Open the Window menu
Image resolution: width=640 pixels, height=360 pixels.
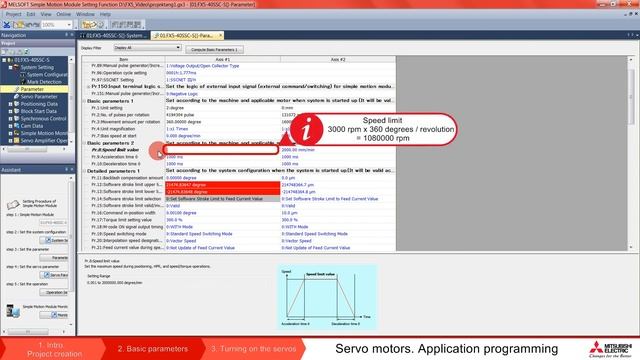[x=85, y=14]
